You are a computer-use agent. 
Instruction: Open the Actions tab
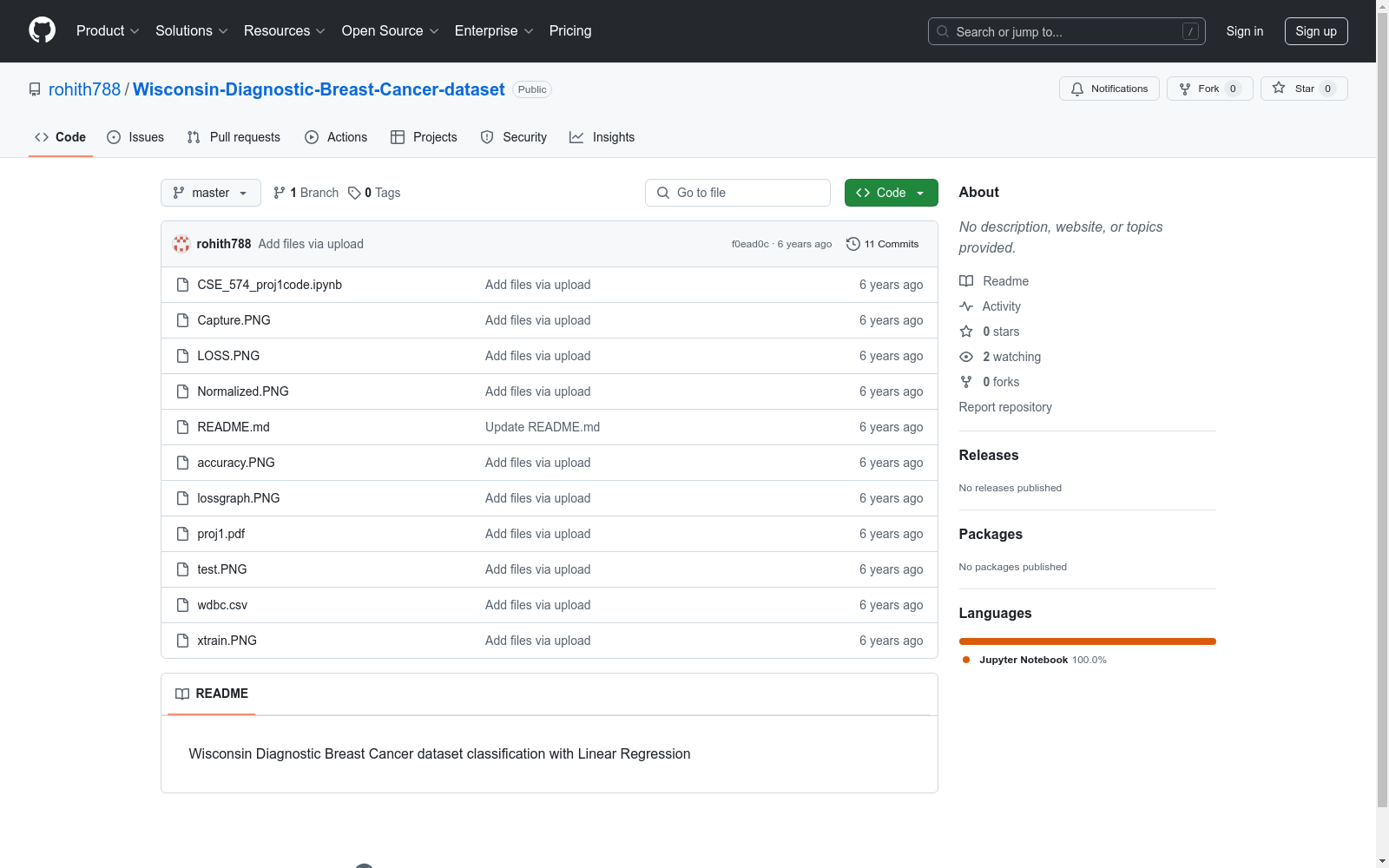point(336,137)
